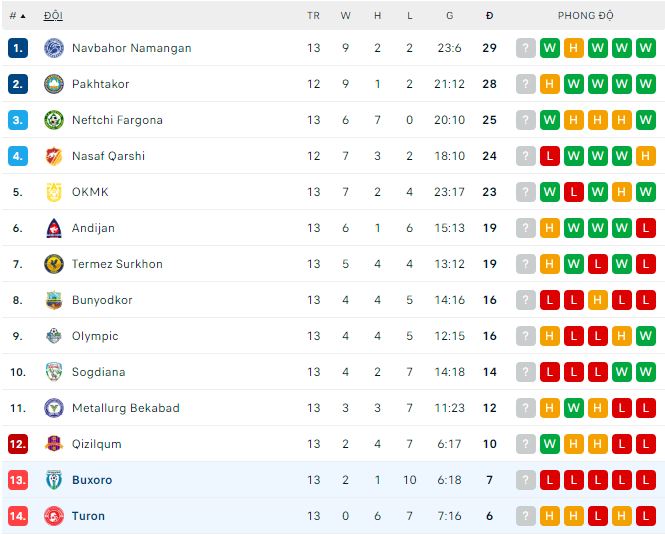
Task: Sort table by ĐỘI column header
Action: click(52, 16)
